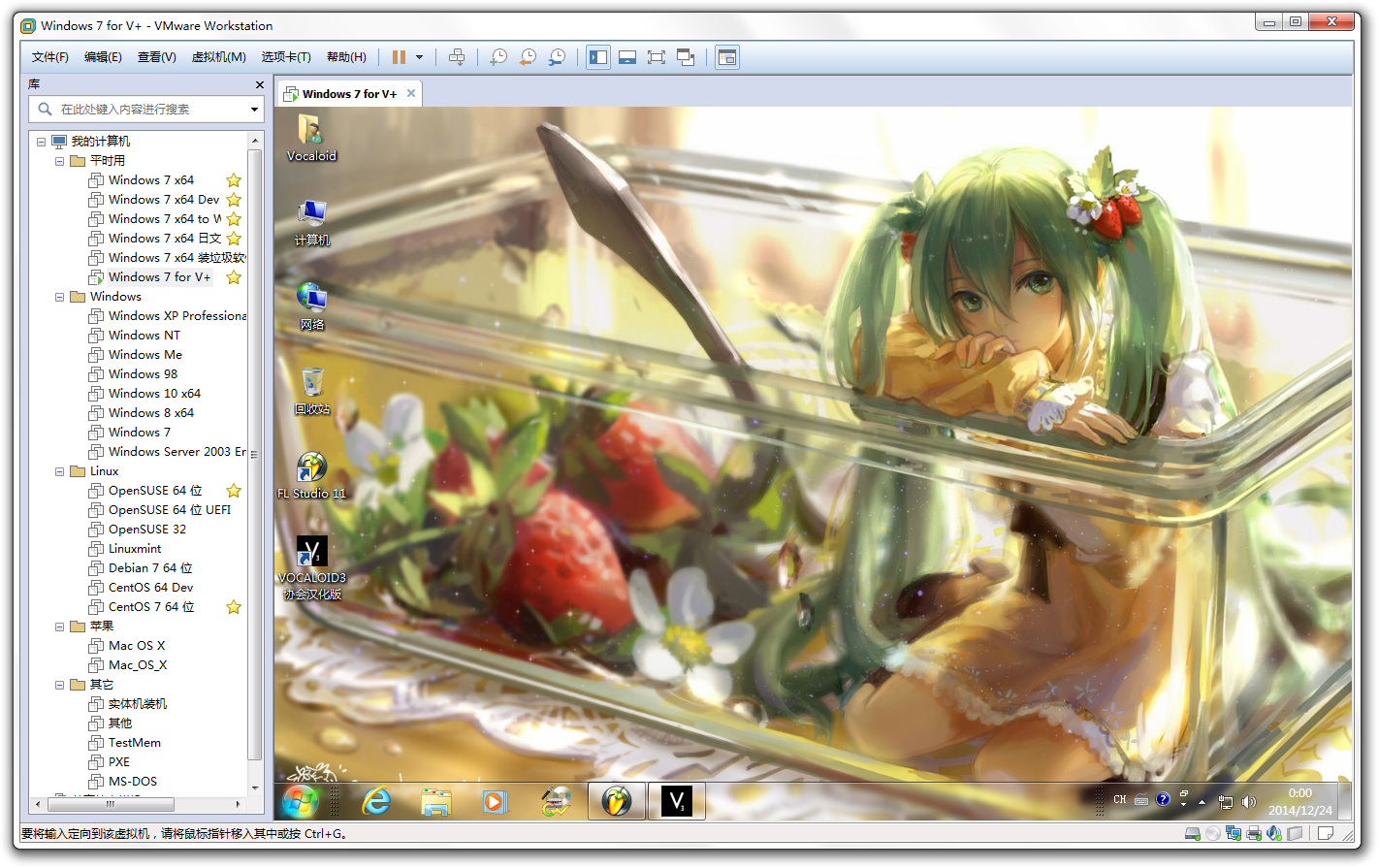Select the Debian 7 64 位 virtual machine
1379x868 pixels.
[141, 568]
